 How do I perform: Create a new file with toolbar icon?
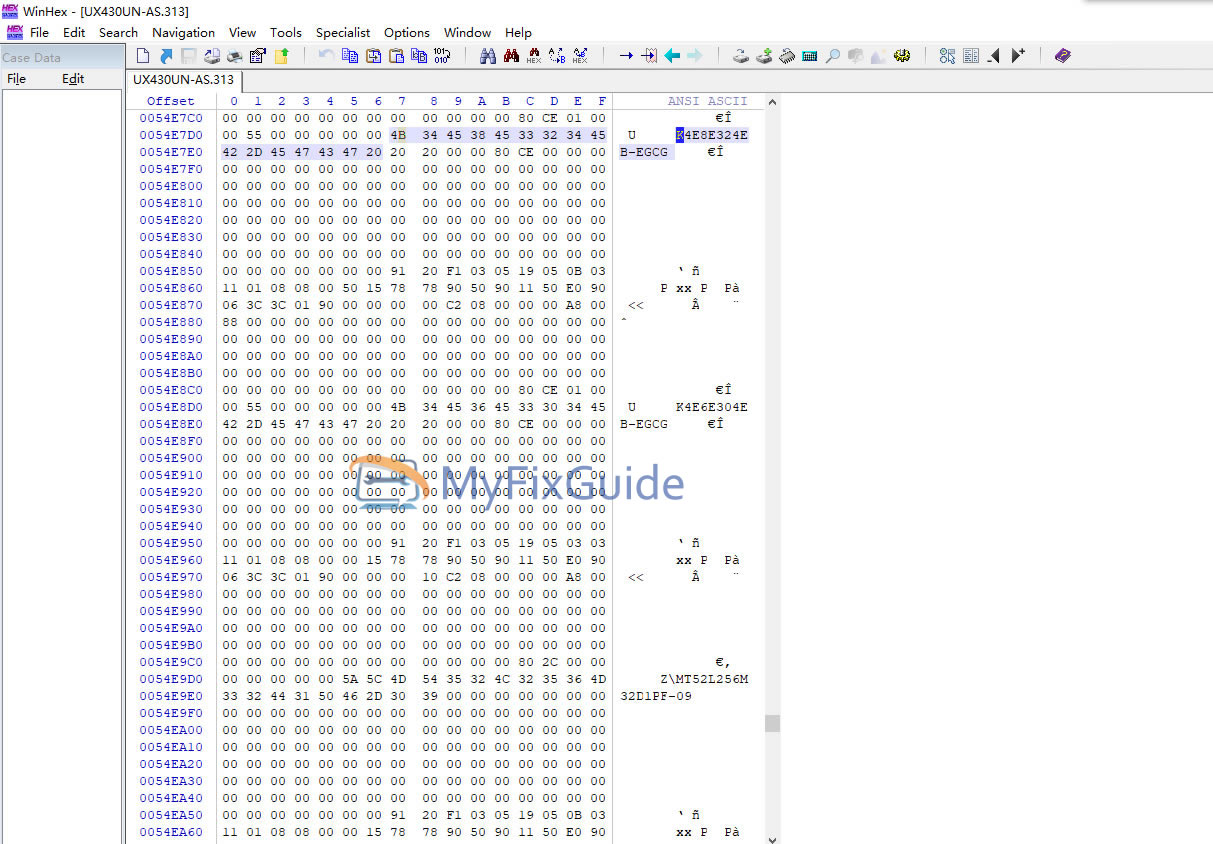(x=143, y=56)
